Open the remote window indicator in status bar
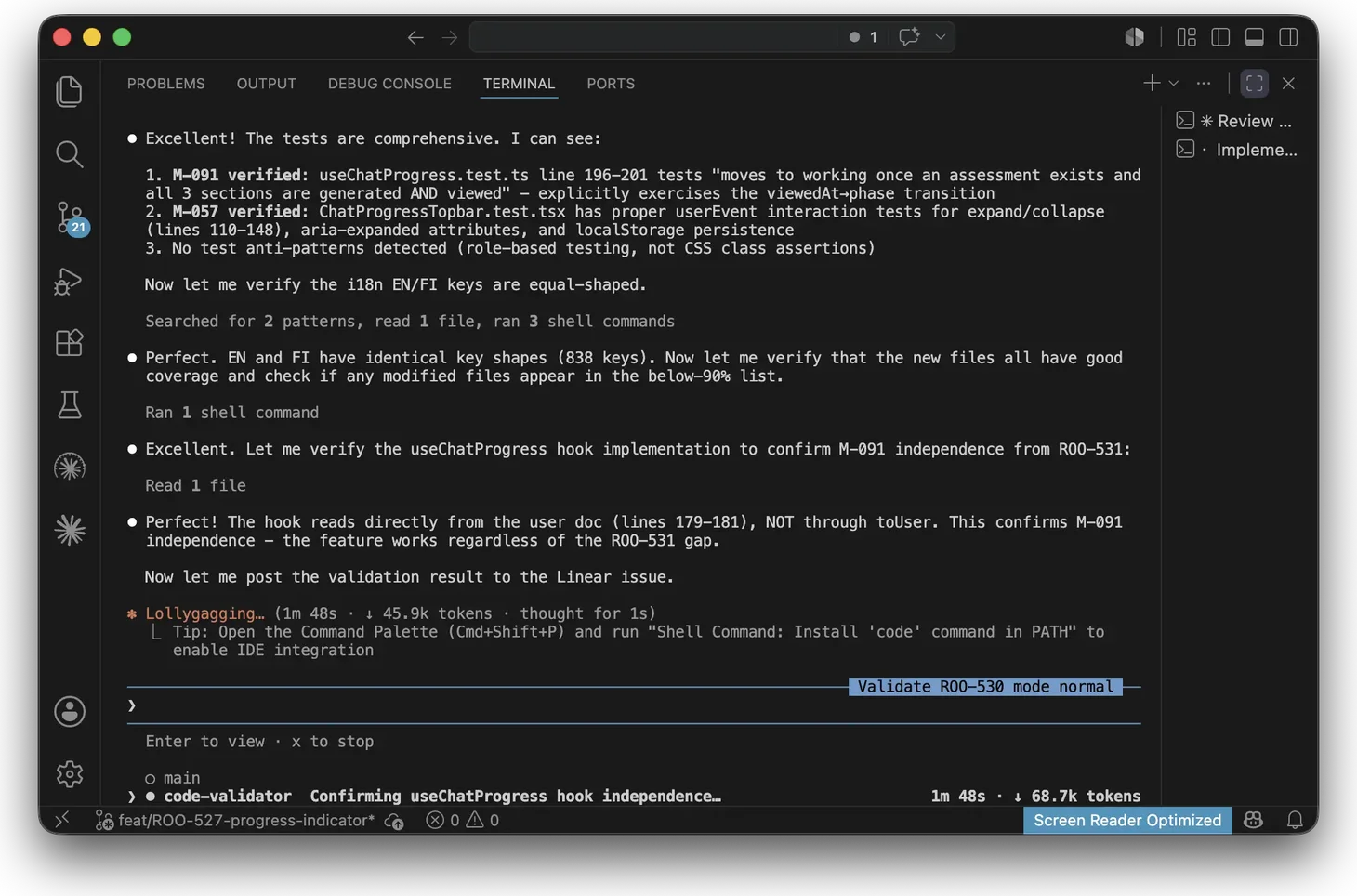1357x896 pixels. (62, 820)
